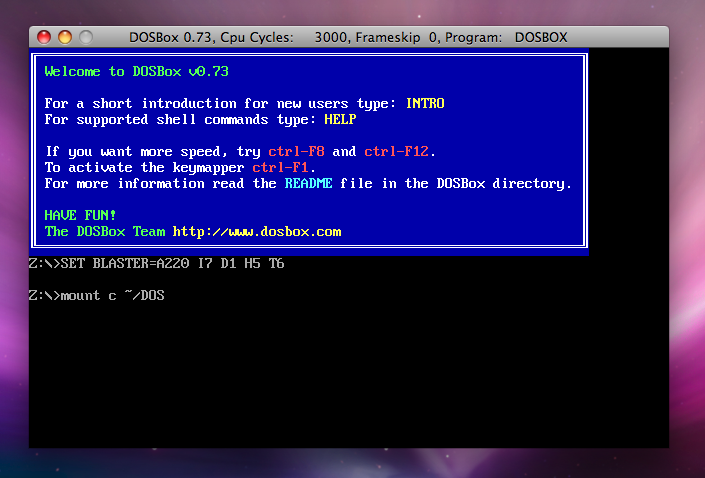Screen dimensions: 705x478
Task: Click the DOSBox 0.73 window title text
Action: pos(348,37)
